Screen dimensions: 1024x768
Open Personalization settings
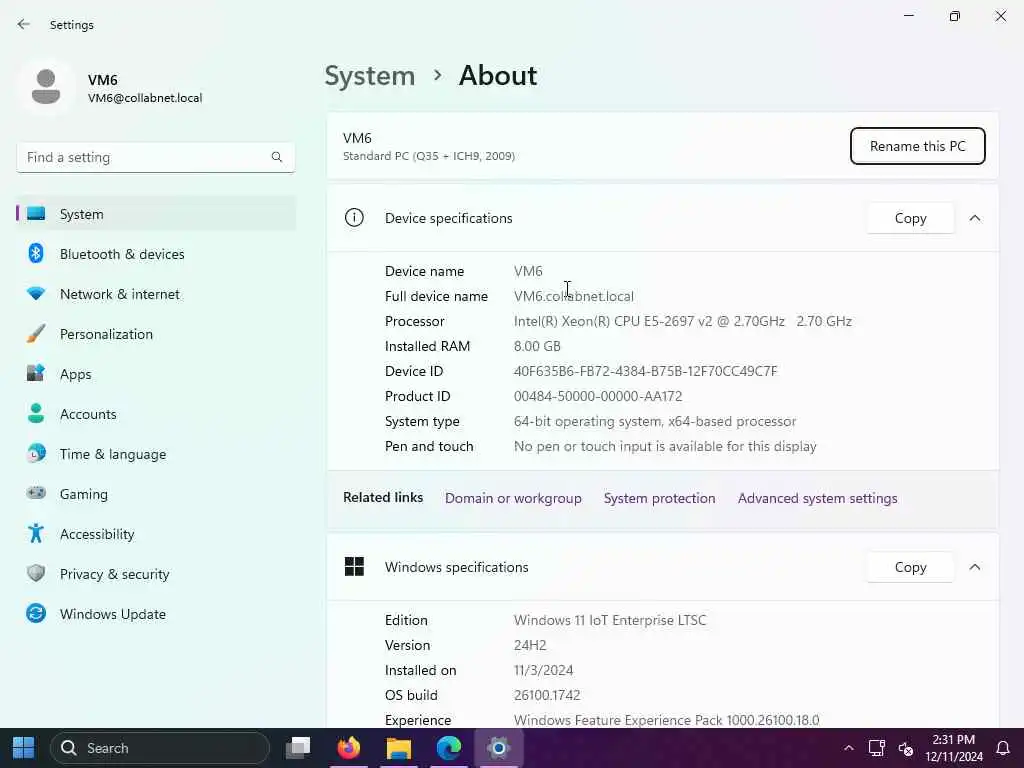coord(155,334)
